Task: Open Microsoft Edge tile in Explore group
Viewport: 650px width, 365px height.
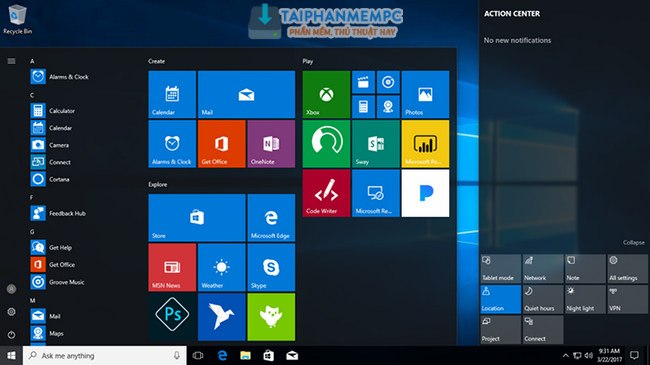Action: [x=271, y=218]
